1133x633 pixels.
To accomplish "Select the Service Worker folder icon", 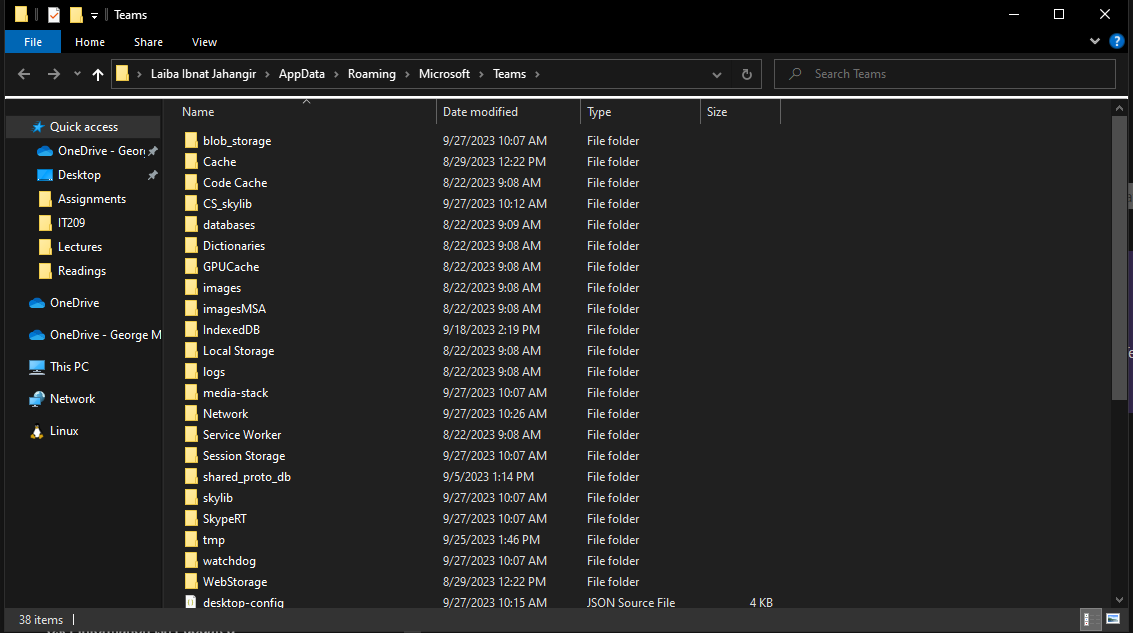I will [x=191, y=434].
